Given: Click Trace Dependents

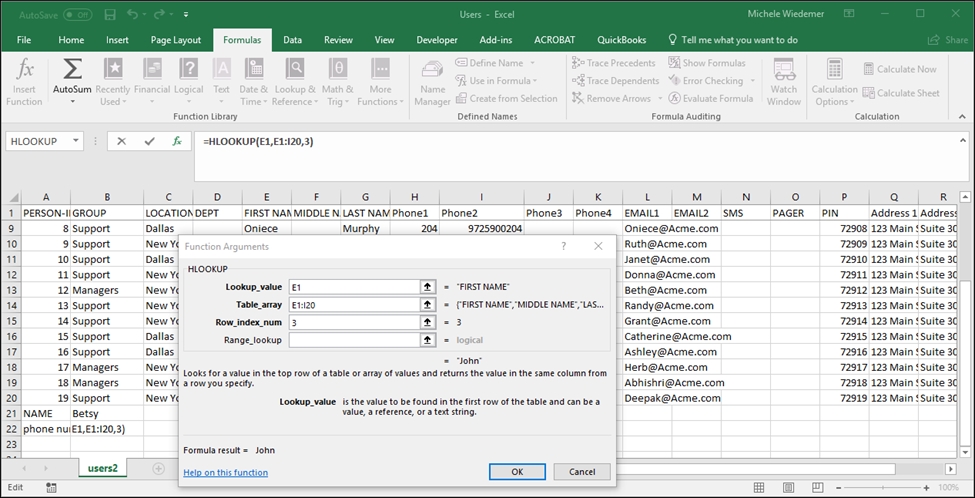Looking at the screenshot, I should 614,80.
